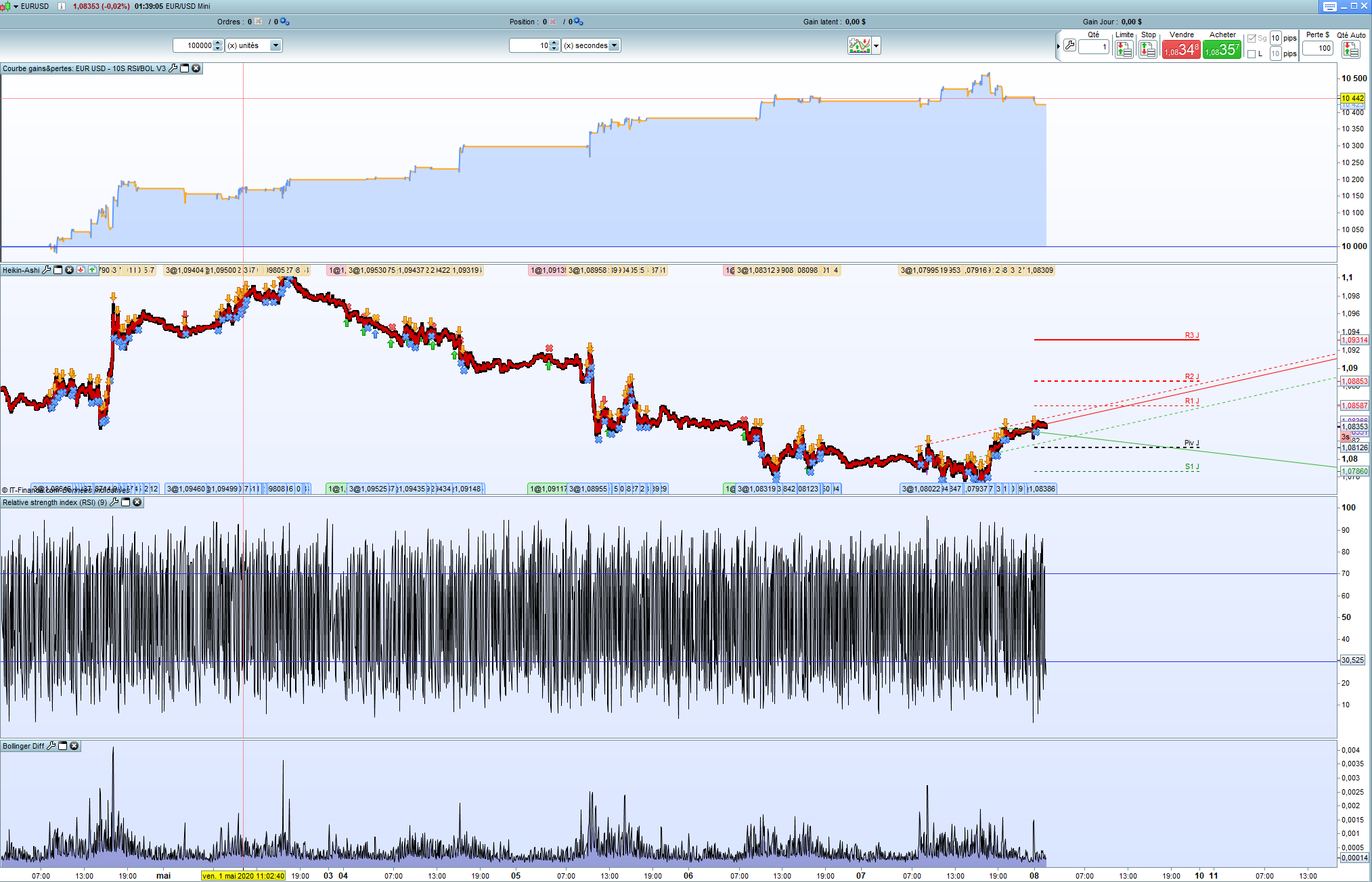Viewport: 1372px width, 882px height.
Task: Click the Vendre sell price button
Action: pyautogui.click(x=1180, y=49)
